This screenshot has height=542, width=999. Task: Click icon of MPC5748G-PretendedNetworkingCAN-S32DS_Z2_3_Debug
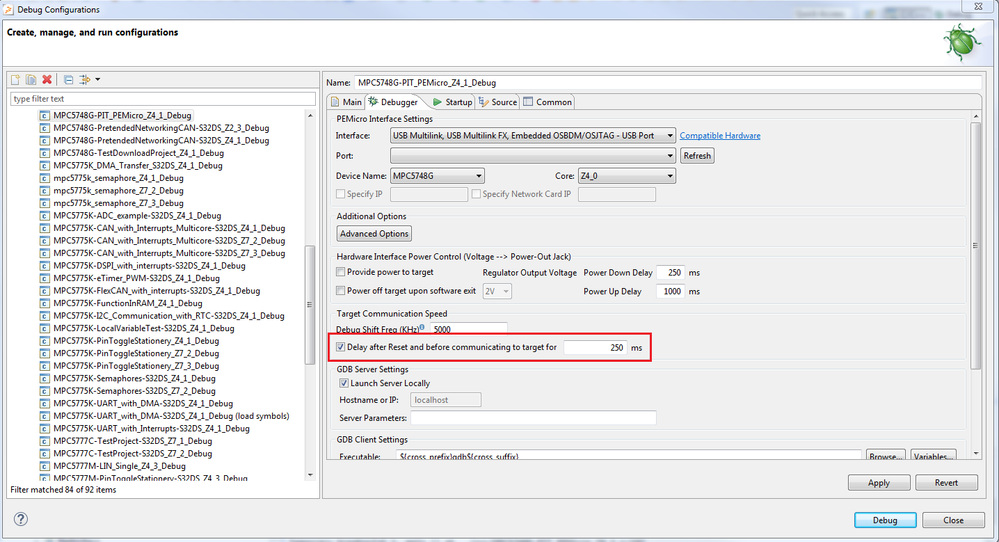tap(44, 128)
